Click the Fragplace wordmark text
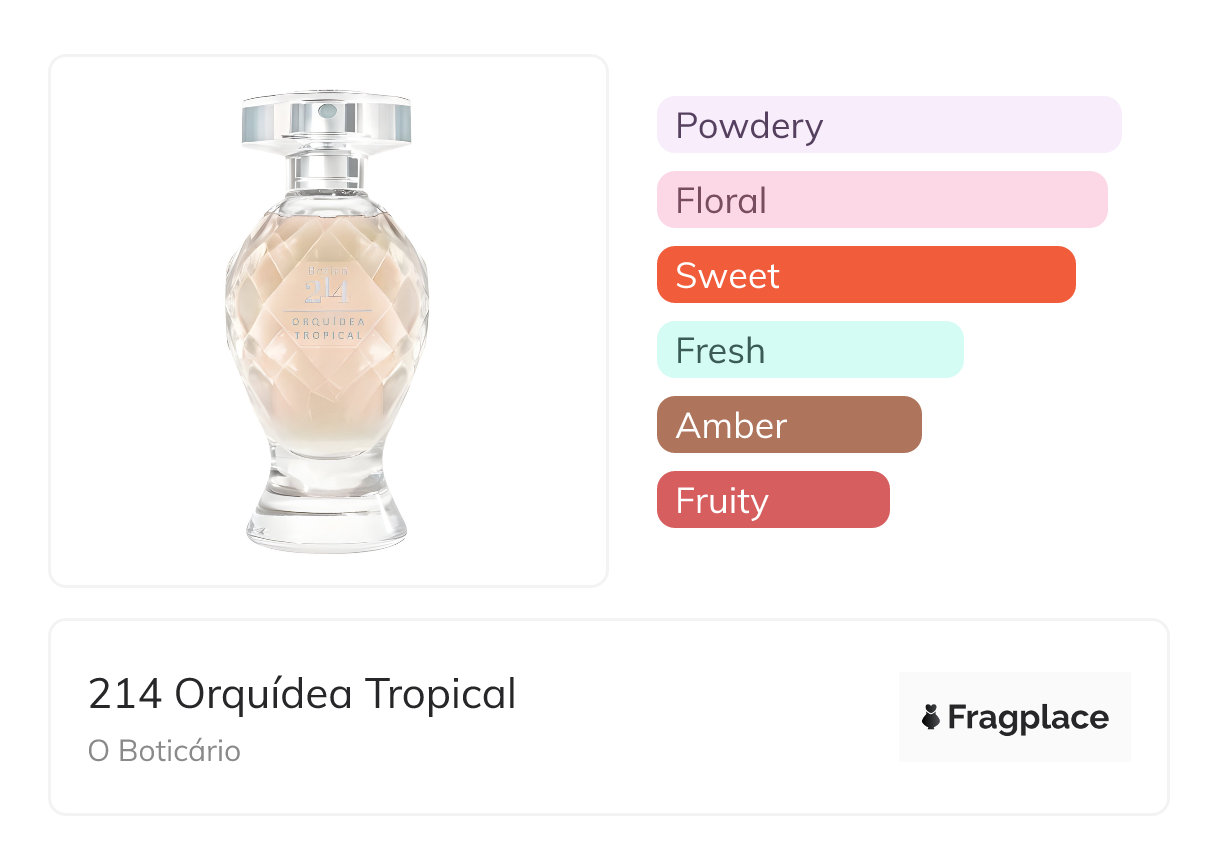 click(1028, 718)
